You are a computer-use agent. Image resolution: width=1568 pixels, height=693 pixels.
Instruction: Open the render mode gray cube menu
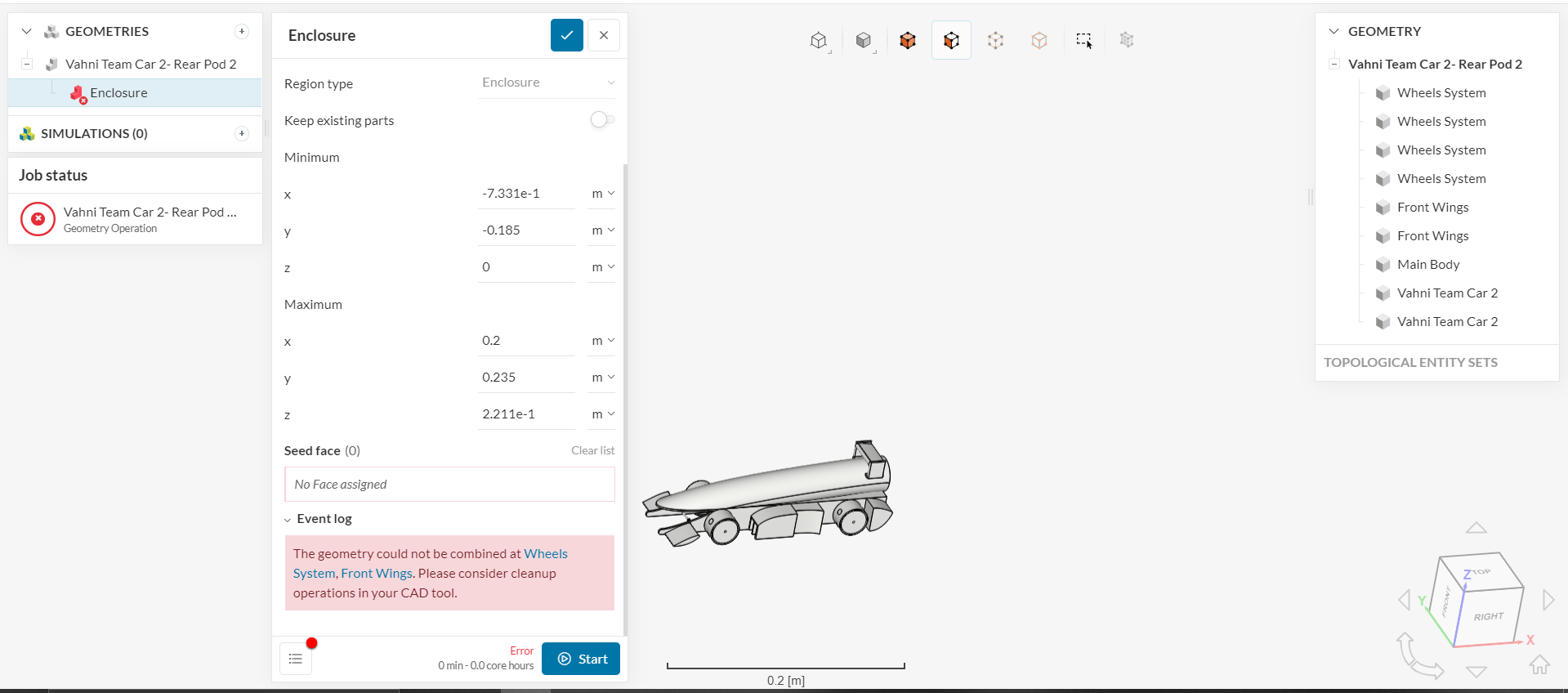pos(864,40)
